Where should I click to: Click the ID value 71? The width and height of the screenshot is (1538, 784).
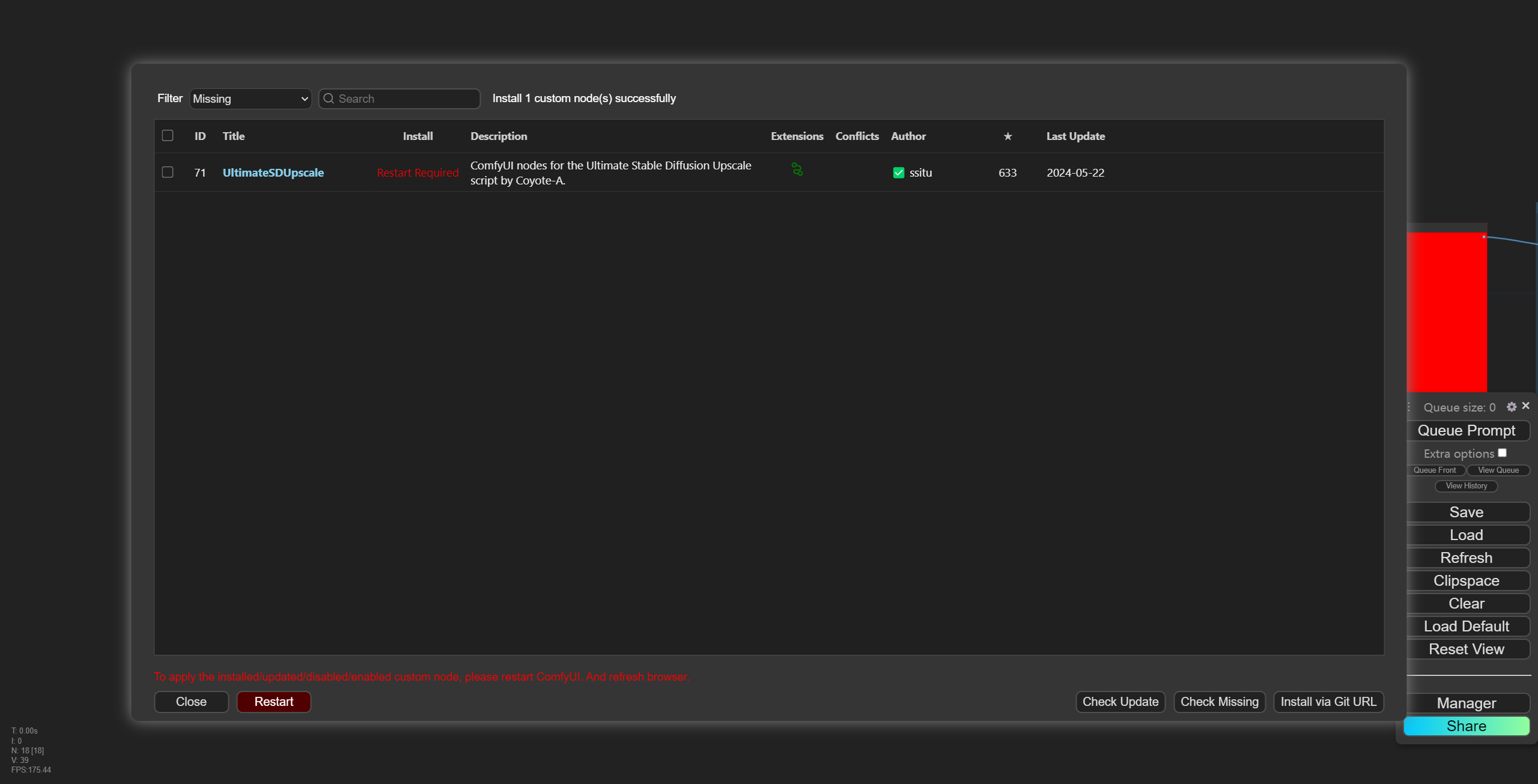point(200,173)
